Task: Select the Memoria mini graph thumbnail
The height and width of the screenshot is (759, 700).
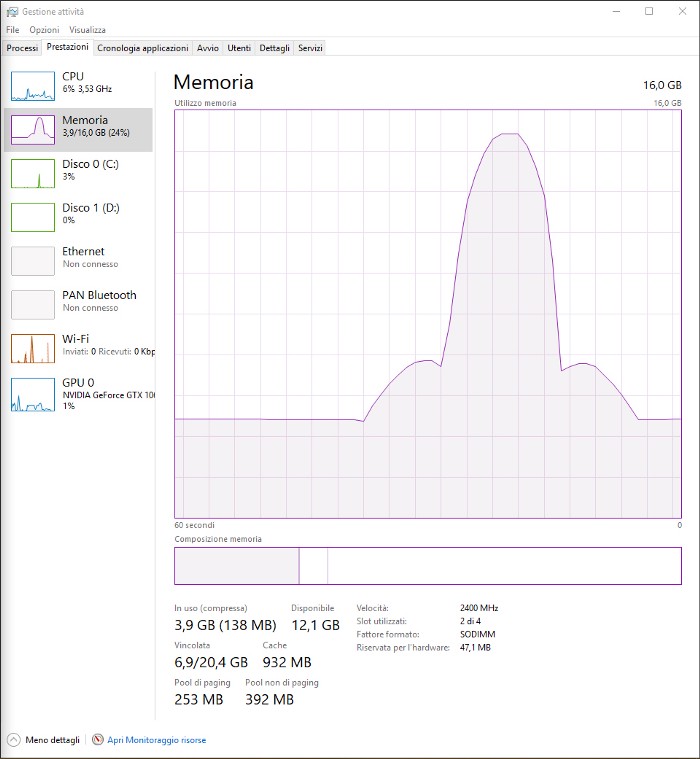Action: coord(33,130)
